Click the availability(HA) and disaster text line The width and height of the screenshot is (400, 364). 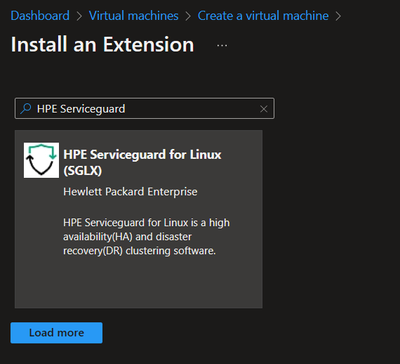pos(127,237)
